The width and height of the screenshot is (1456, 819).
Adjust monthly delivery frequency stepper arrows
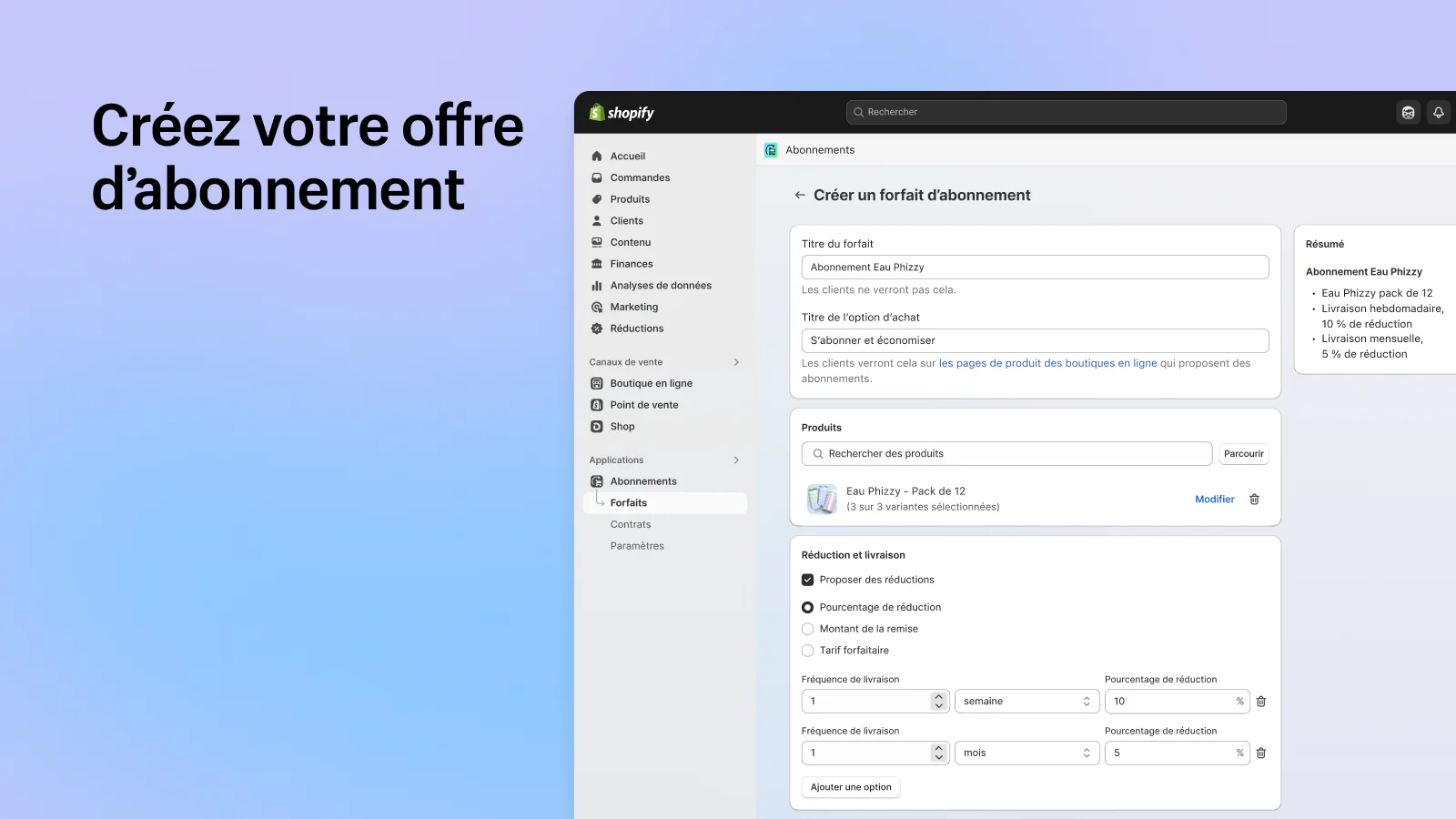pyautogui.click(x=939, y=753)
